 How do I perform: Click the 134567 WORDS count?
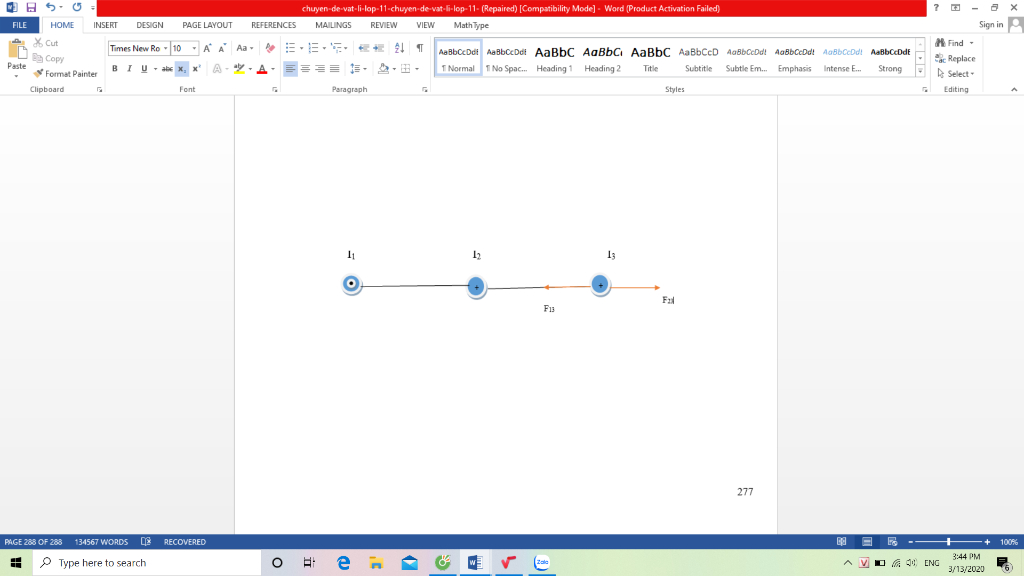[101, 542]
